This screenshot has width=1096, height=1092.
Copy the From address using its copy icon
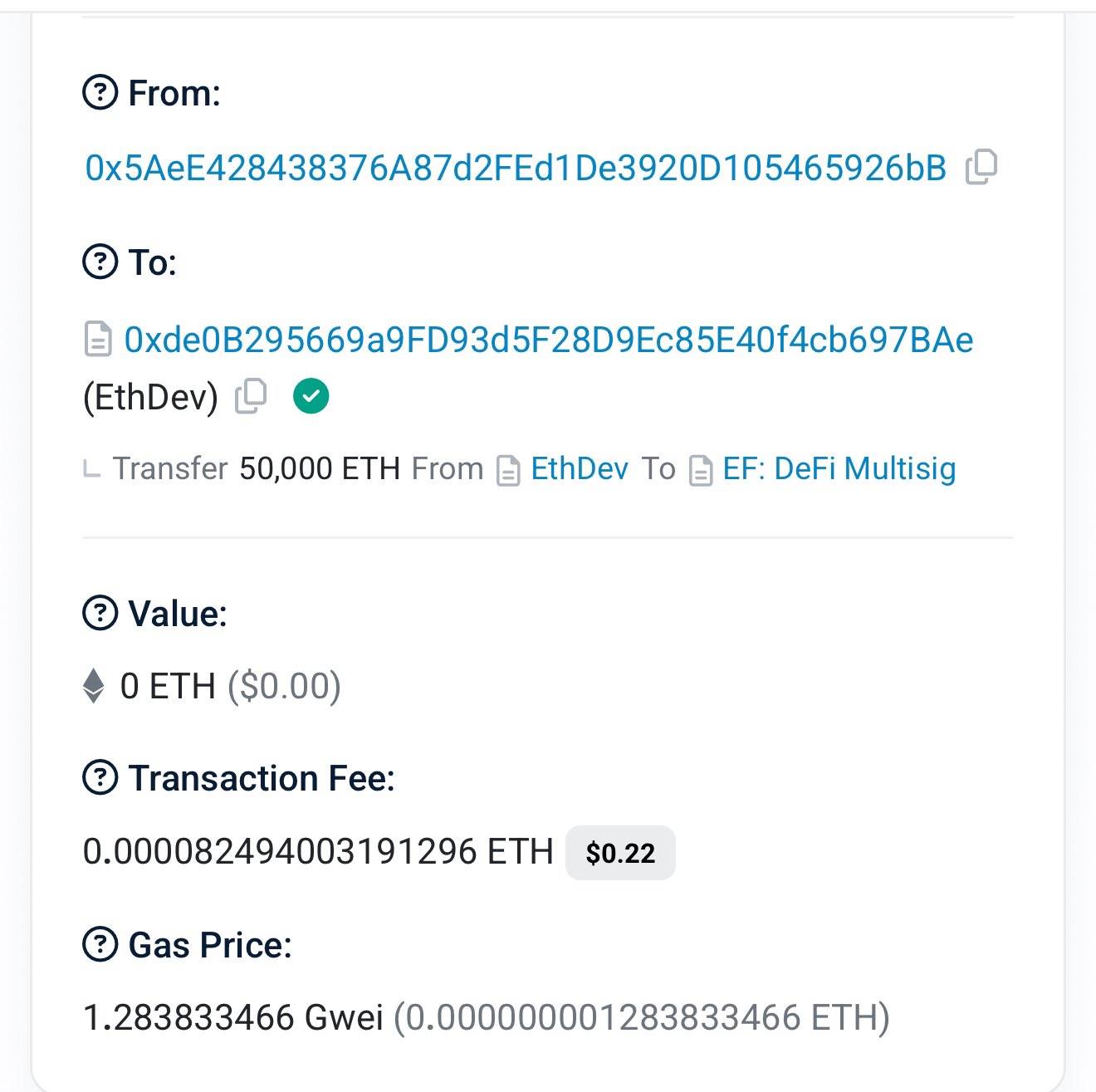(x=983, y=165)
